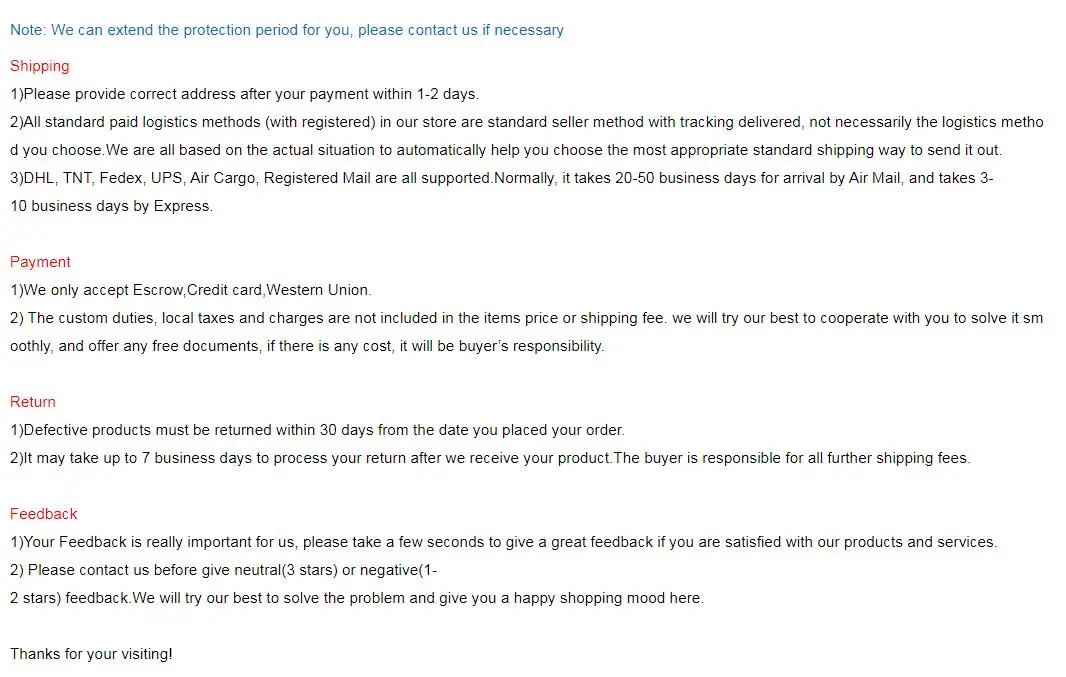Click the '7 business days to process' line

pyautogui.click(x=490, y=458)
